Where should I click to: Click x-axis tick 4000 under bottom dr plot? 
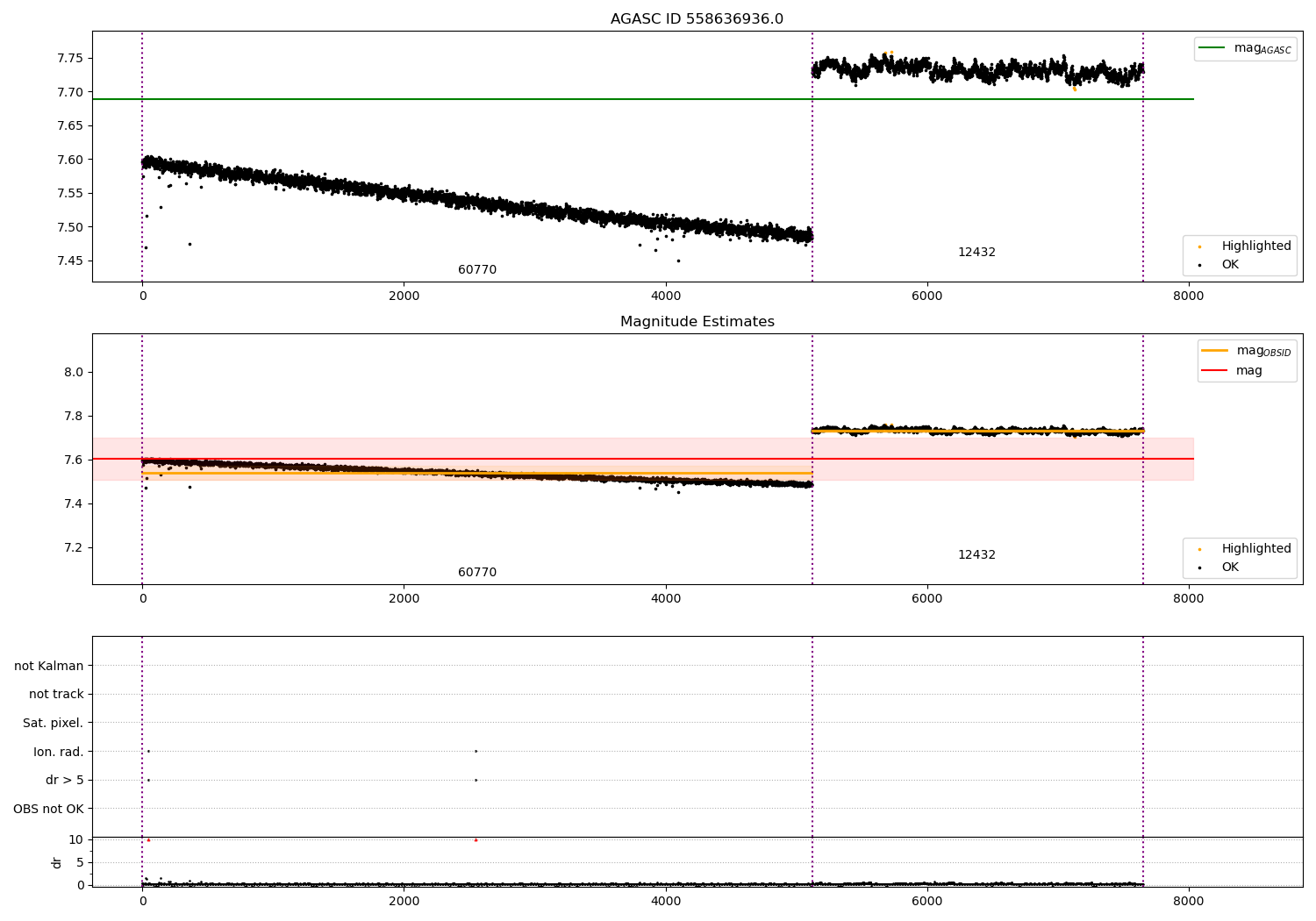tap(666, 902)
